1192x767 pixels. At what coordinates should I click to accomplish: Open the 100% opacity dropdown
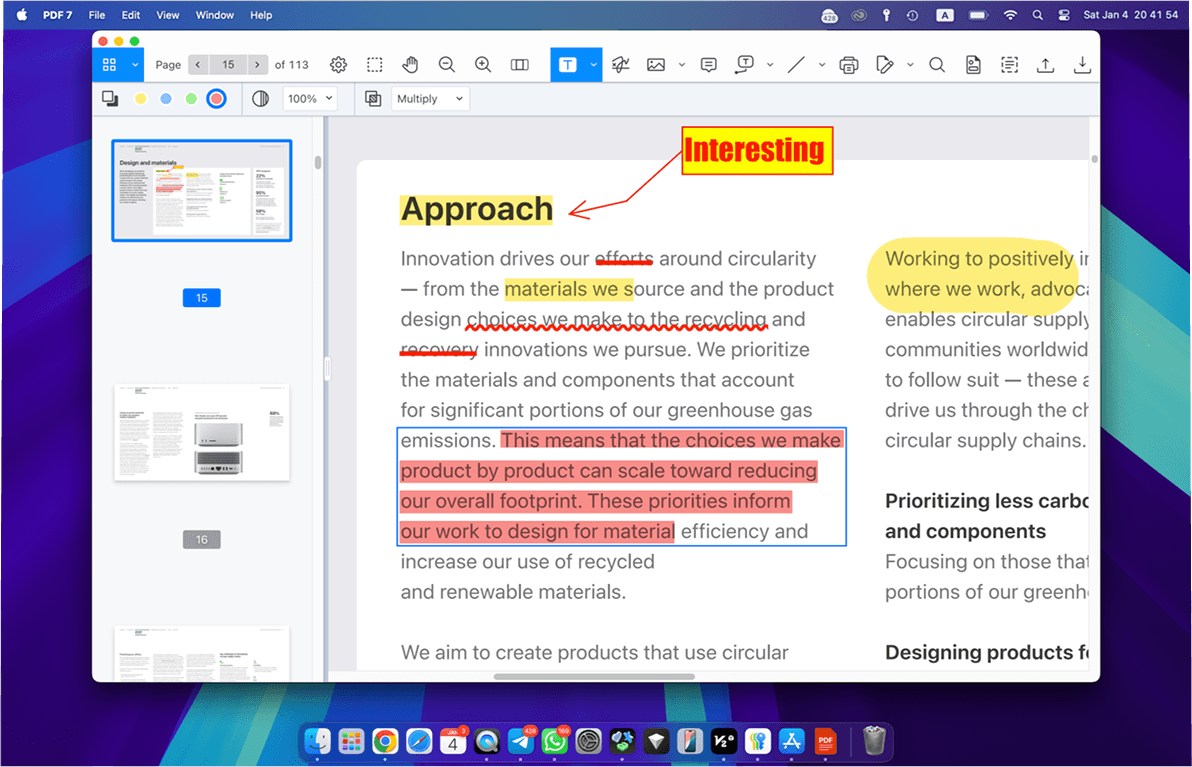click(x=310, y=99)
